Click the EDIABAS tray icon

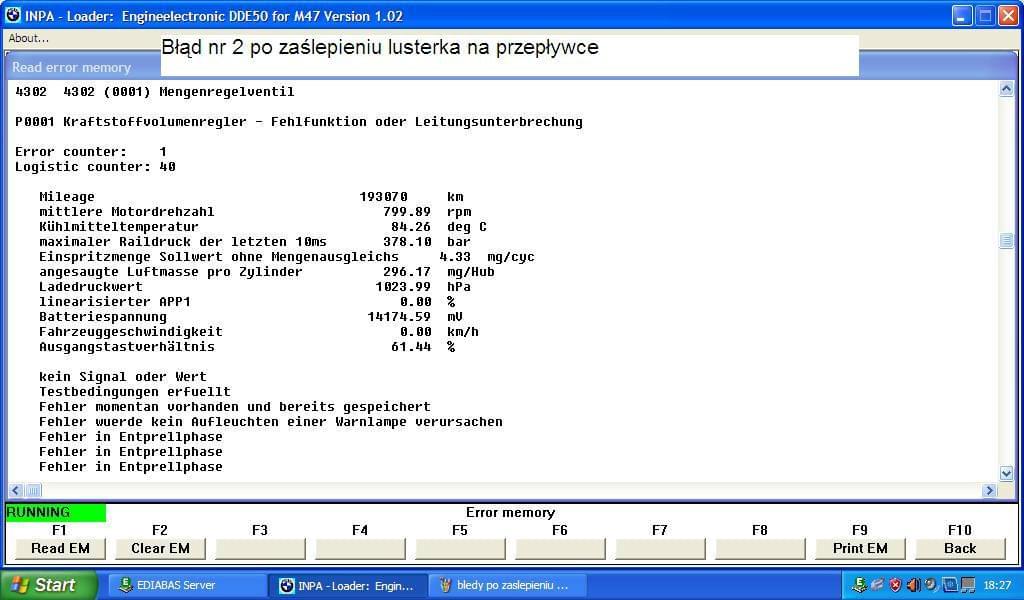pyautogui.click(x=860, y=585)
